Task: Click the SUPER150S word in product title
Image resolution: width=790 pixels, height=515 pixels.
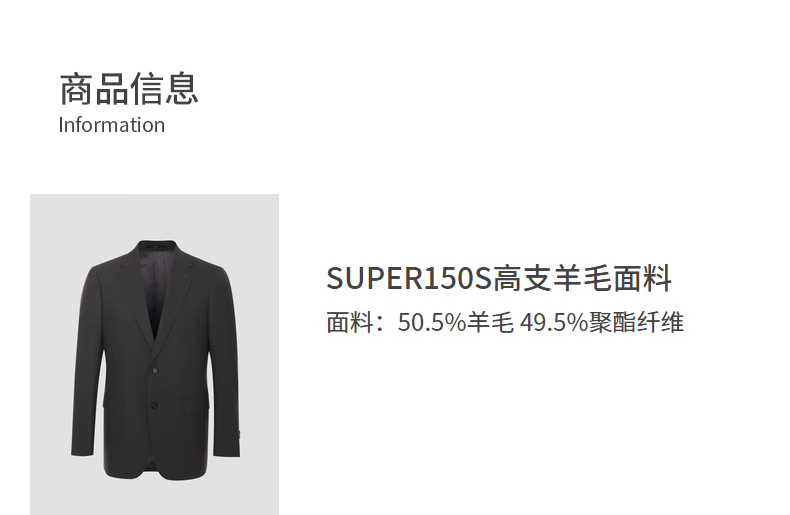Action: click(409, 278)
